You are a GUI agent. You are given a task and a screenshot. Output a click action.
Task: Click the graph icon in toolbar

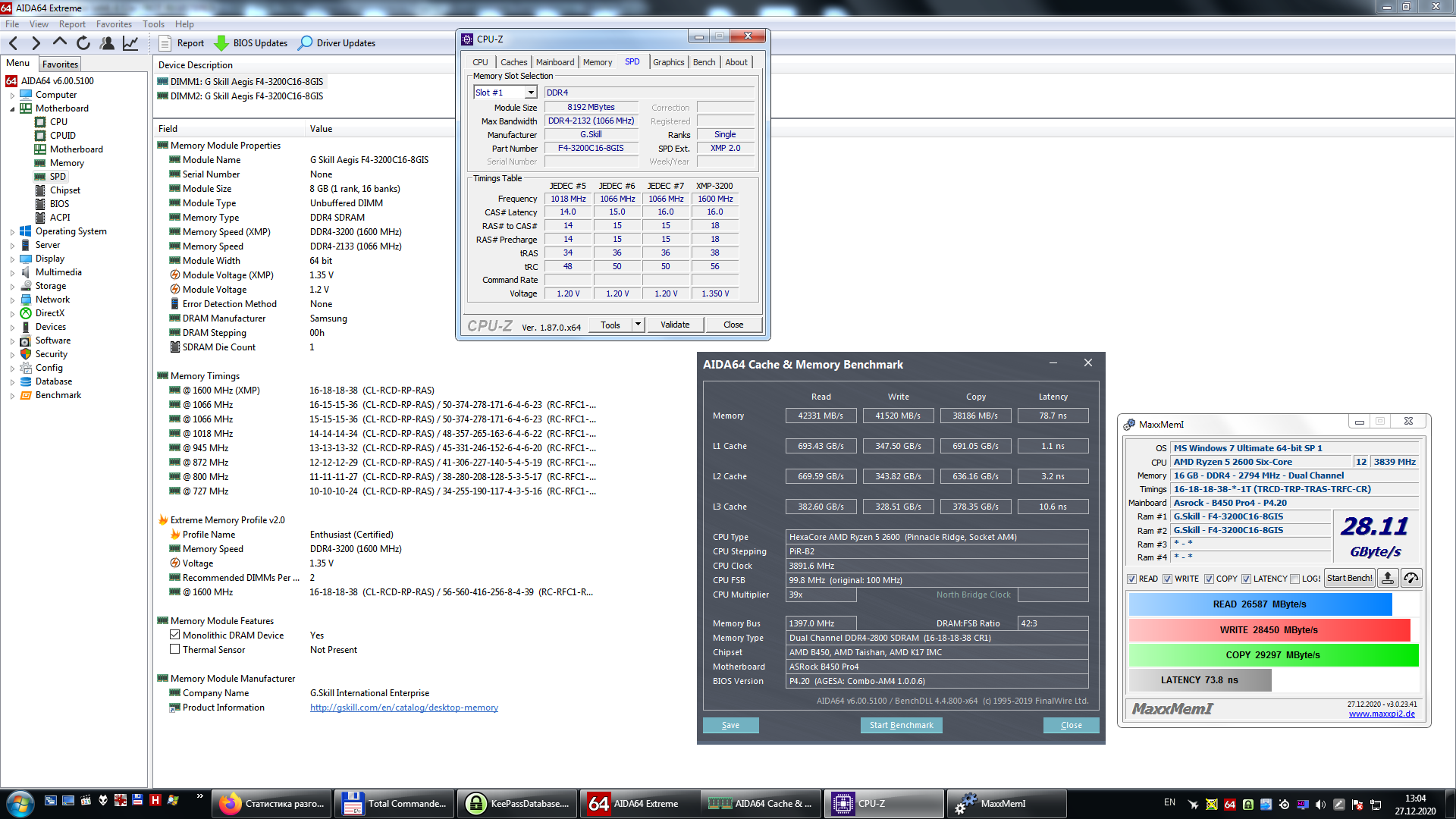[x=130, y=43]
